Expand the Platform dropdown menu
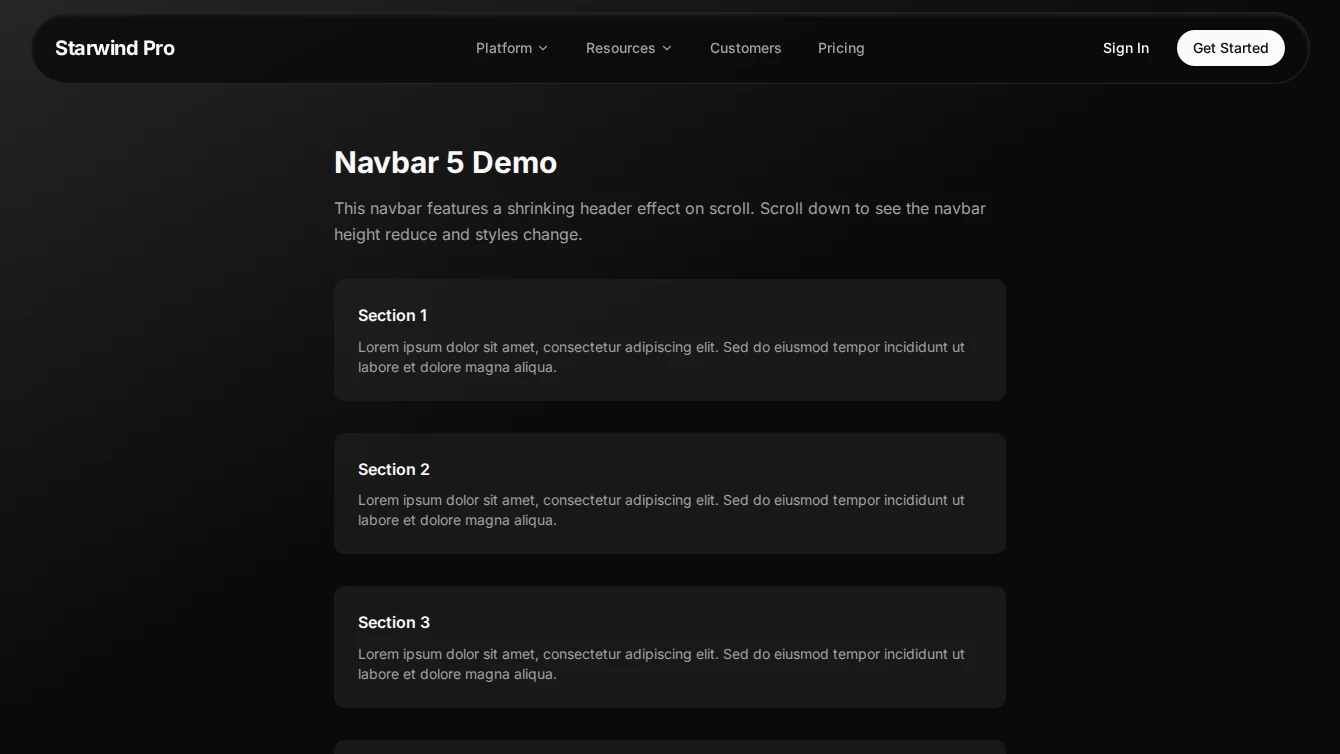The image size is (1340, 754). 504,48
